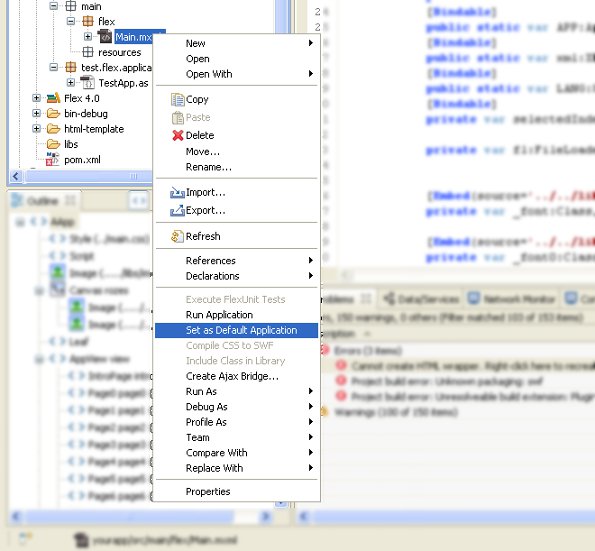This screenshot has height=551, width=595.
Task: Select the pom.xml file label
Action: 82,160
